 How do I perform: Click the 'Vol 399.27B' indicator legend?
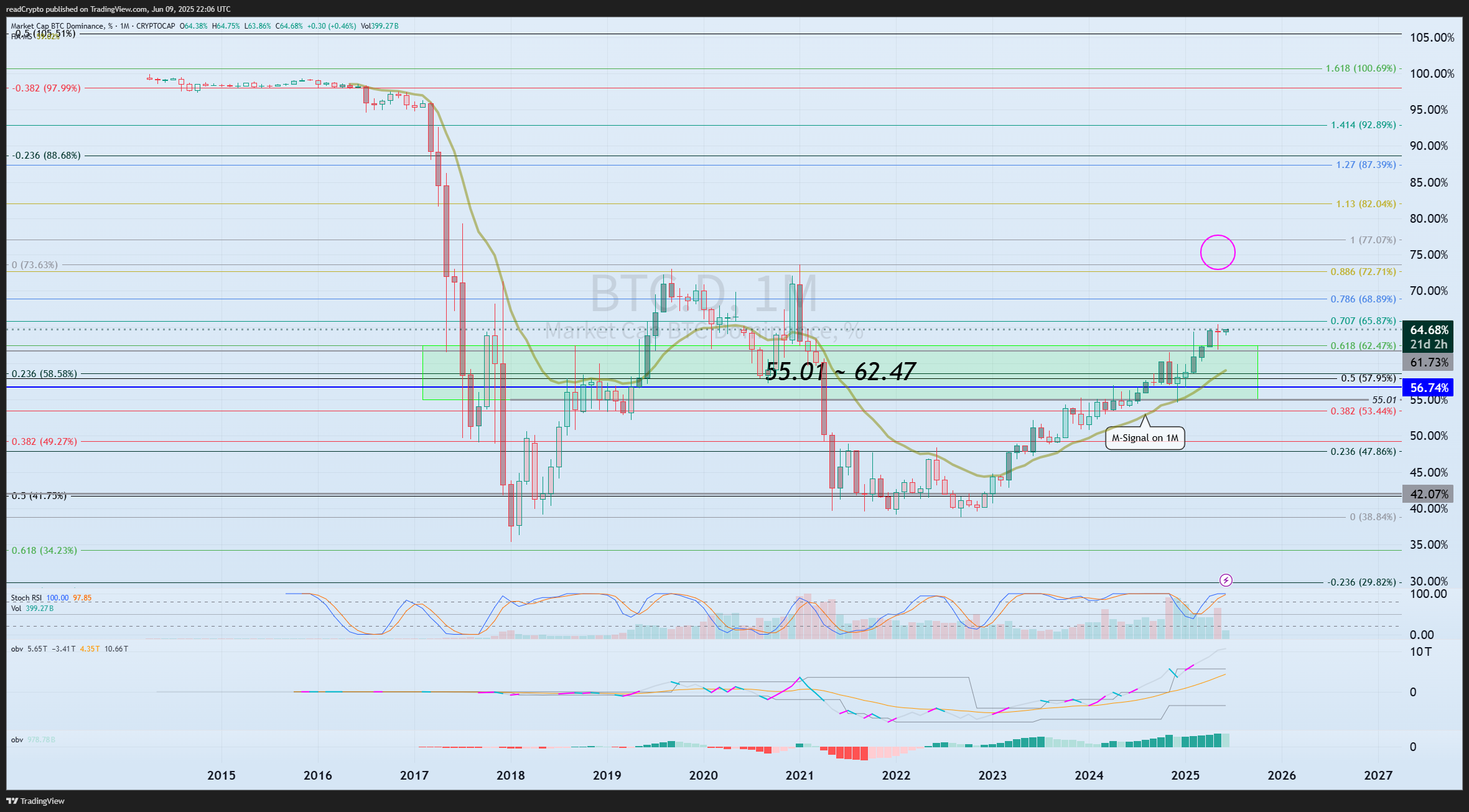[x=32, y=608]
